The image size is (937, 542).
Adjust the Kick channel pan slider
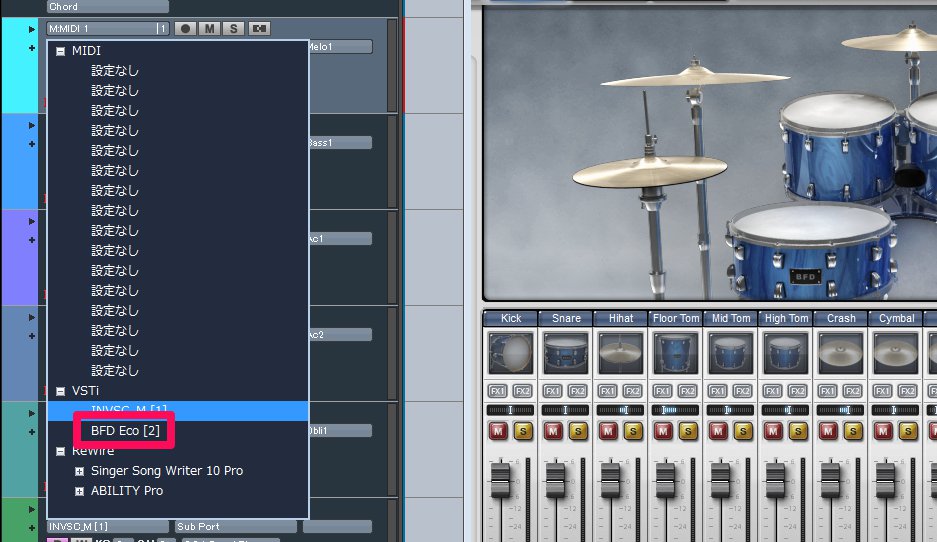(510, 410)
